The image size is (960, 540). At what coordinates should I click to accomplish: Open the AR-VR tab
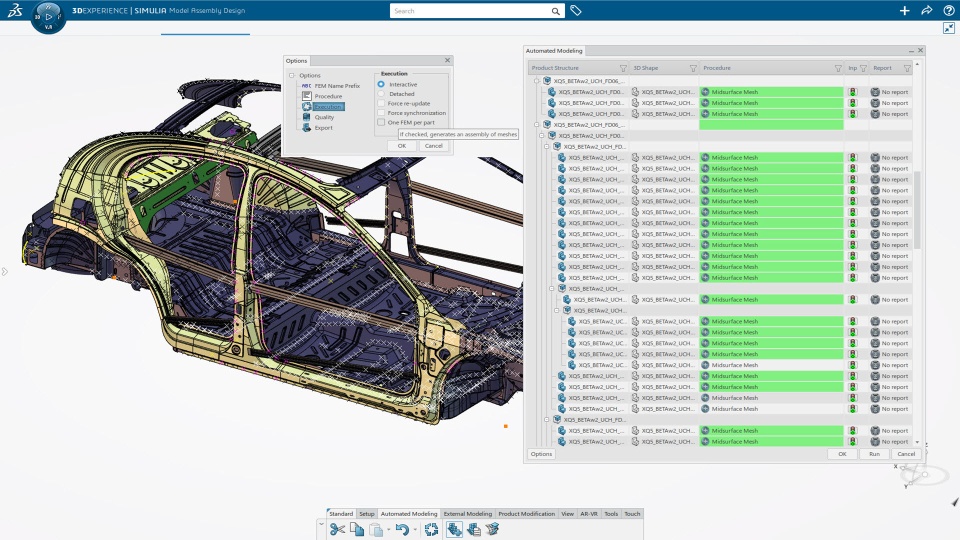point(588,514)
